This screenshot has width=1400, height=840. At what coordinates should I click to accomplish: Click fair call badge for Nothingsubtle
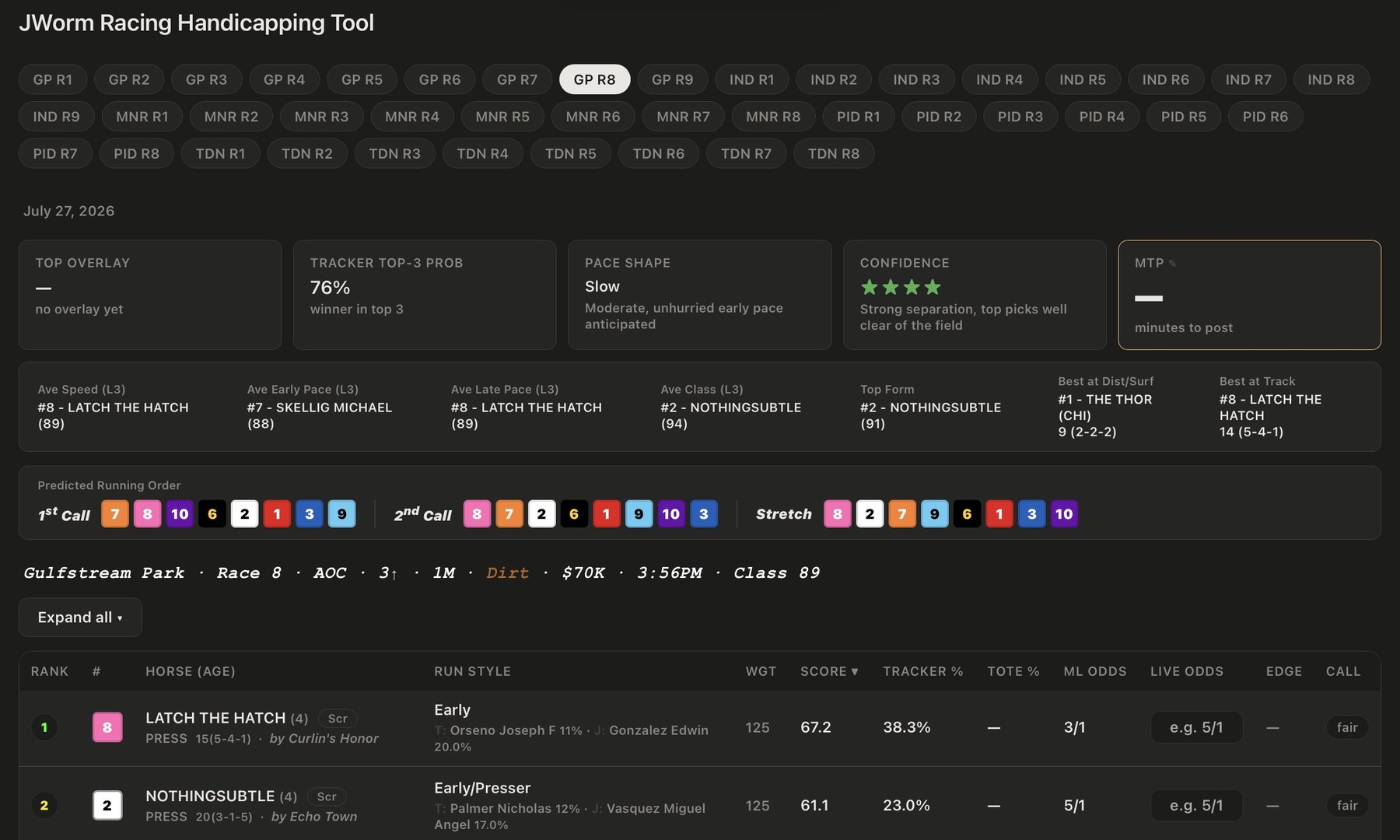1347,806
